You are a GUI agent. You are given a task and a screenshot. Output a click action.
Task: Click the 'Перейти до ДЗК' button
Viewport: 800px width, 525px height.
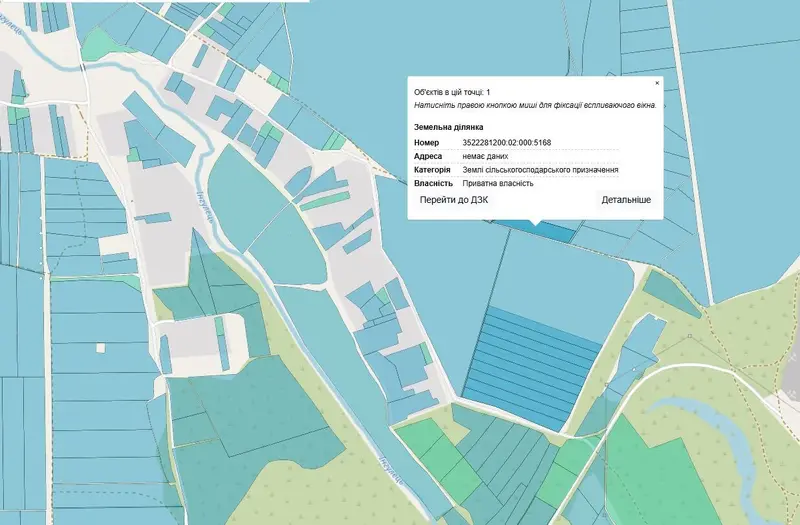click(454, 200)
